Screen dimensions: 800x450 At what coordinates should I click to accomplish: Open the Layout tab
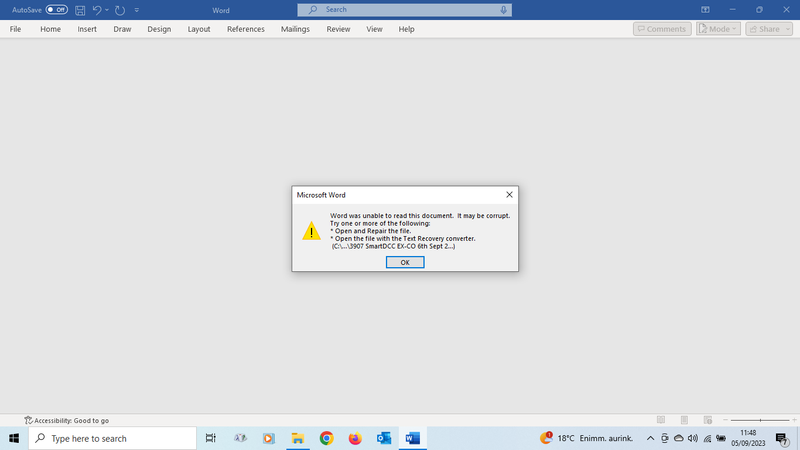(x=198, y=29)
